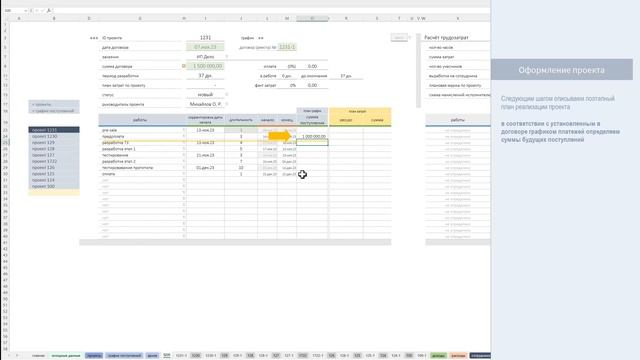Select 'проект 1722' in the project list
The image size is (640, 360).
click(x=54, y=161)
